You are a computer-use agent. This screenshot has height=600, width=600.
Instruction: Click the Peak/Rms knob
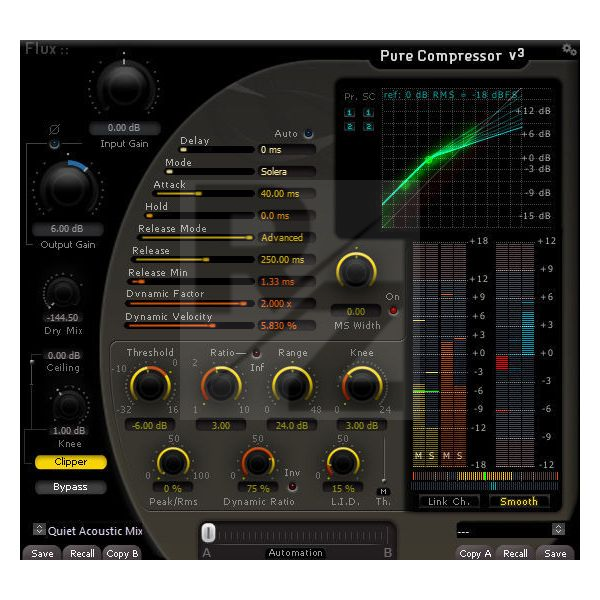[x=173, y=462]
